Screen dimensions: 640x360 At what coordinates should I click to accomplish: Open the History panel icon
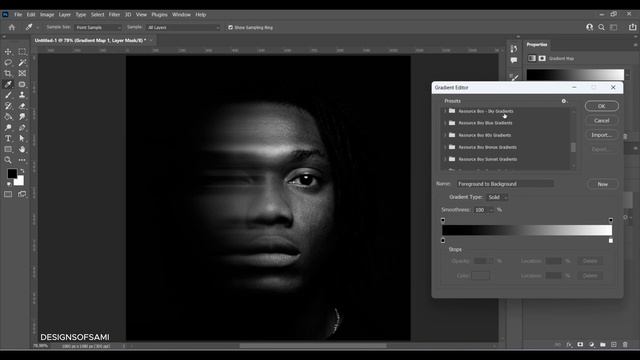pyautogui.click(x=514, y=49)
